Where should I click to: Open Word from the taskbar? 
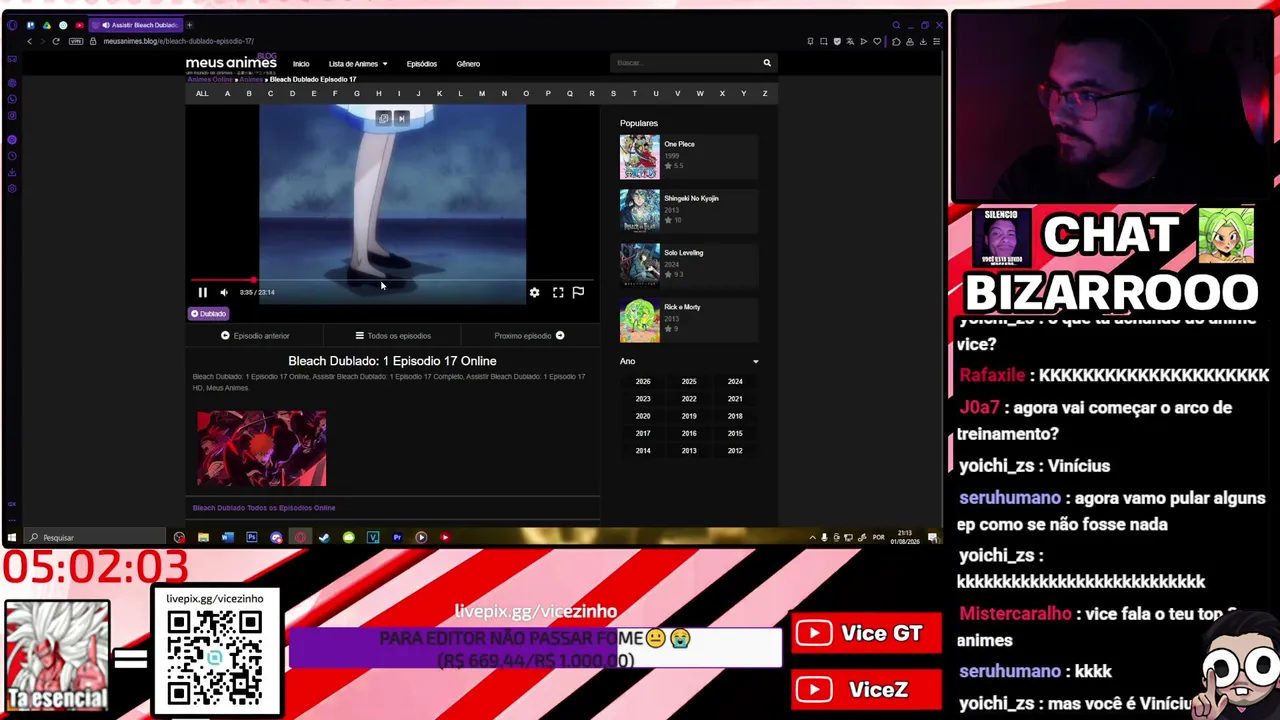(x=227, y=538)
